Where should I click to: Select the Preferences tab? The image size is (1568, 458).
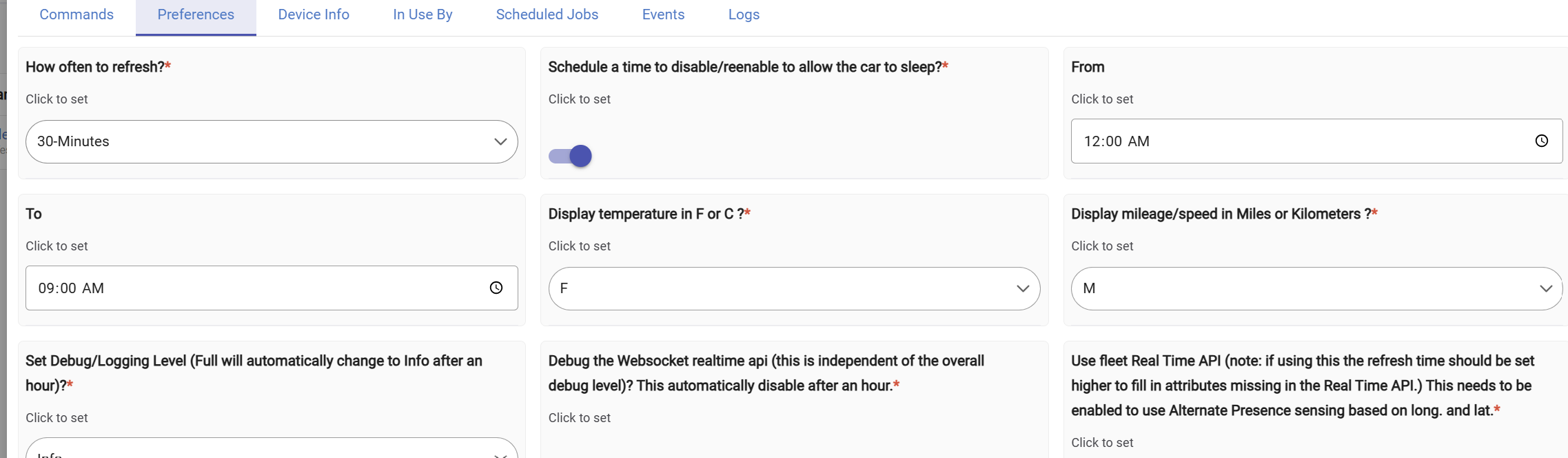[x=196, y=14]
